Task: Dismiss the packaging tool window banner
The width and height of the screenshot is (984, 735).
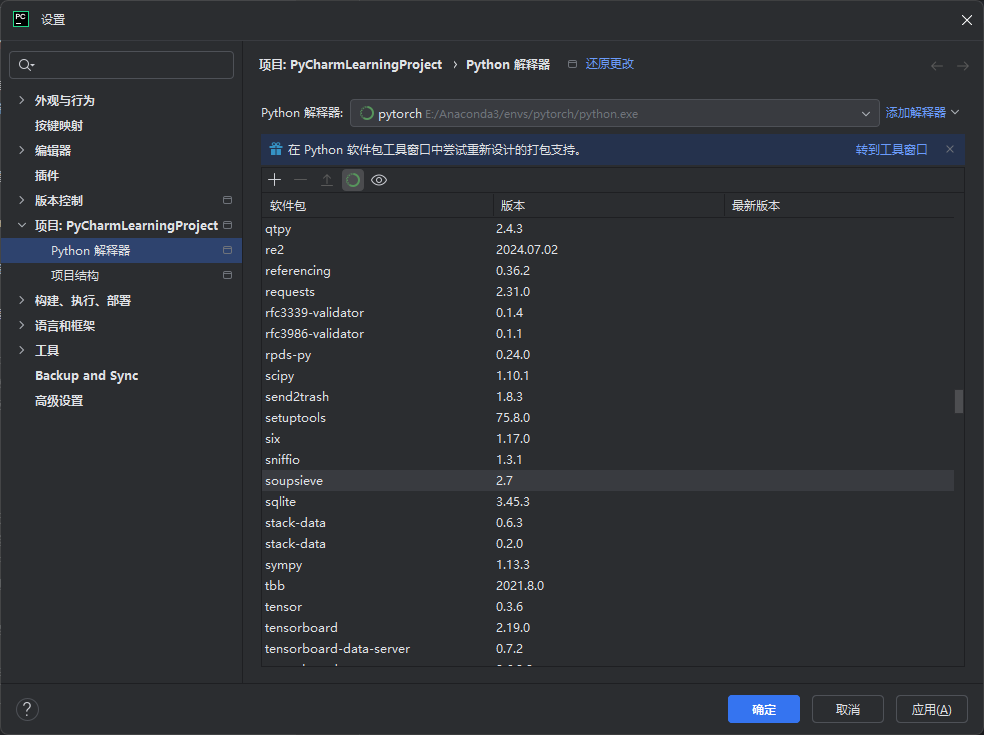Action: coord(949,149)
